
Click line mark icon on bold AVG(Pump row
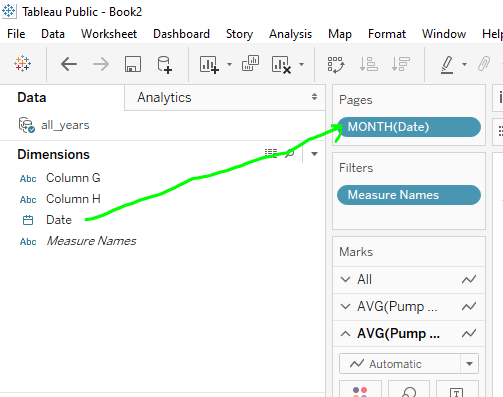(469, 333)
